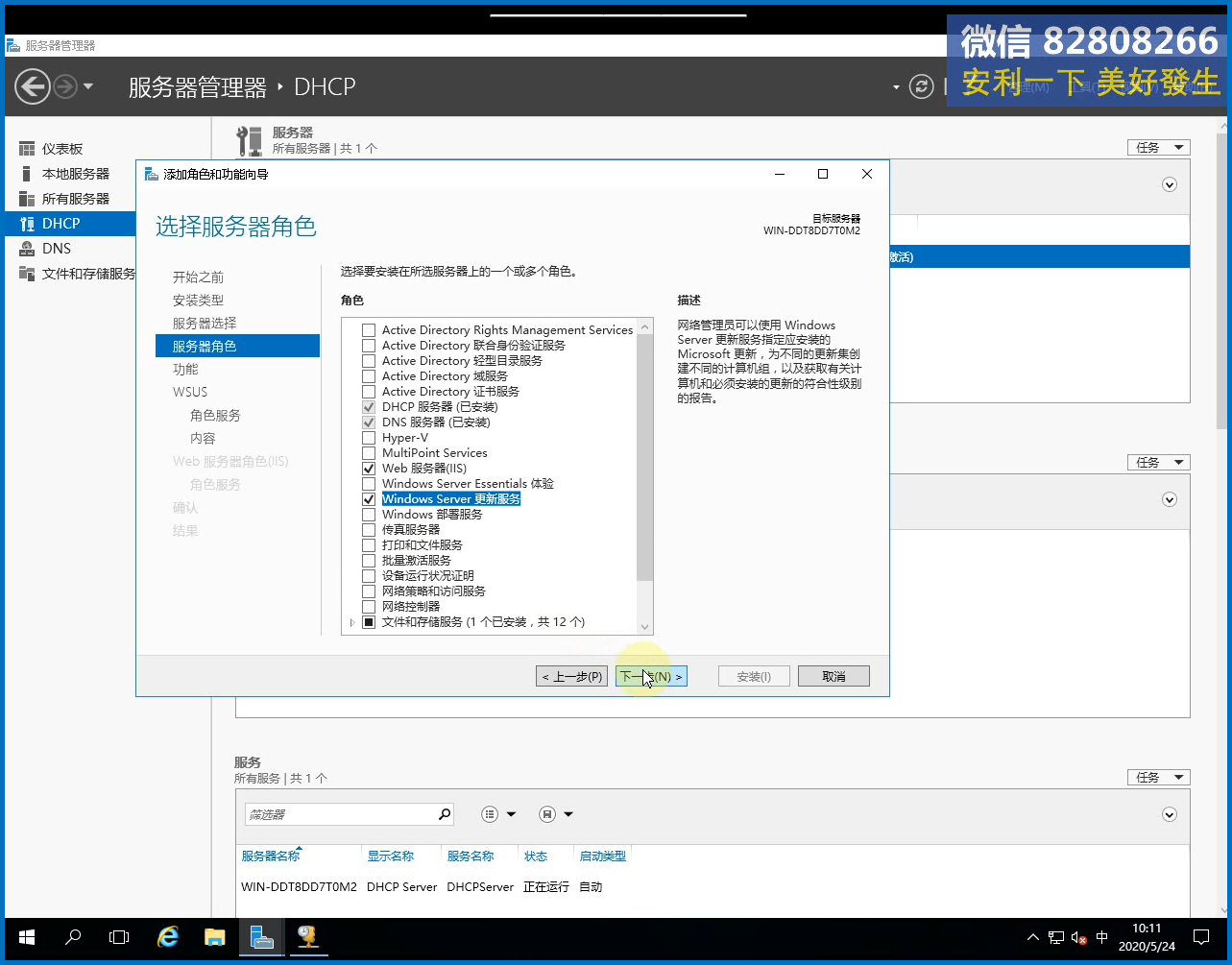1232x965 pixels.
Task: Open taskbar search magnifier
Action: click(73, 937)
